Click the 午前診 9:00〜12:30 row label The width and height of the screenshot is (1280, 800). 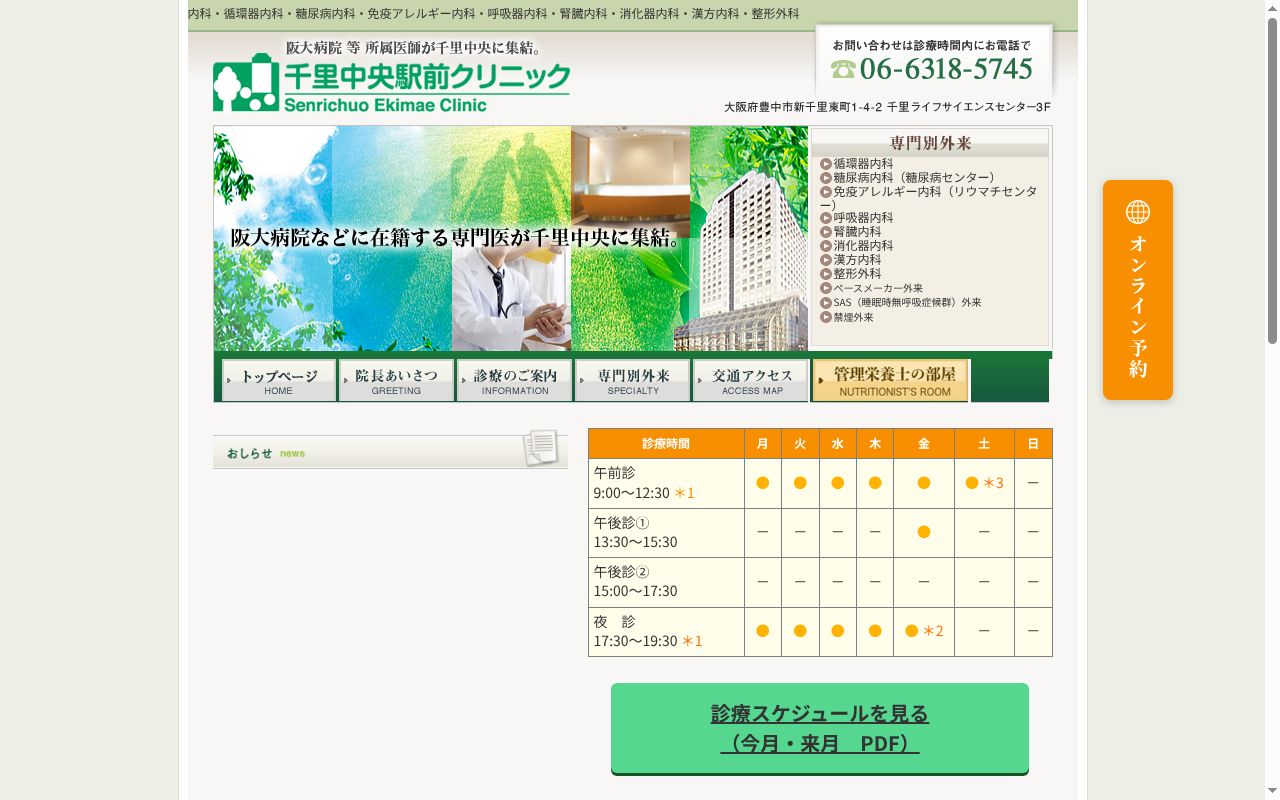click(666, 483)
